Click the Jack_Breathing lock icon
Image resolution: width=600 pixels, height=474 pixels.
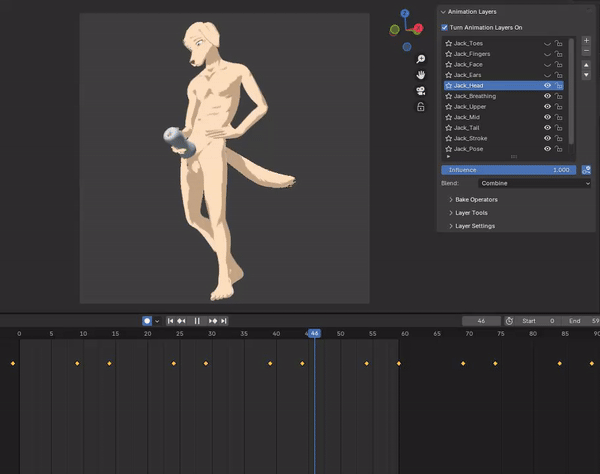click(559, 96)
